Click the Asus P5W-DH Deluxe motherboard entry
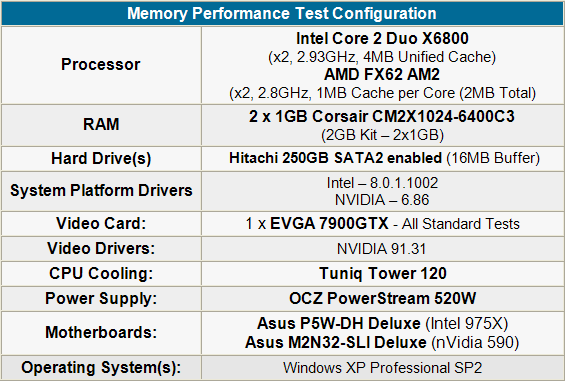The width and height of the screenshot is (565, 381). pyautogui.click(x=338, y=323)
